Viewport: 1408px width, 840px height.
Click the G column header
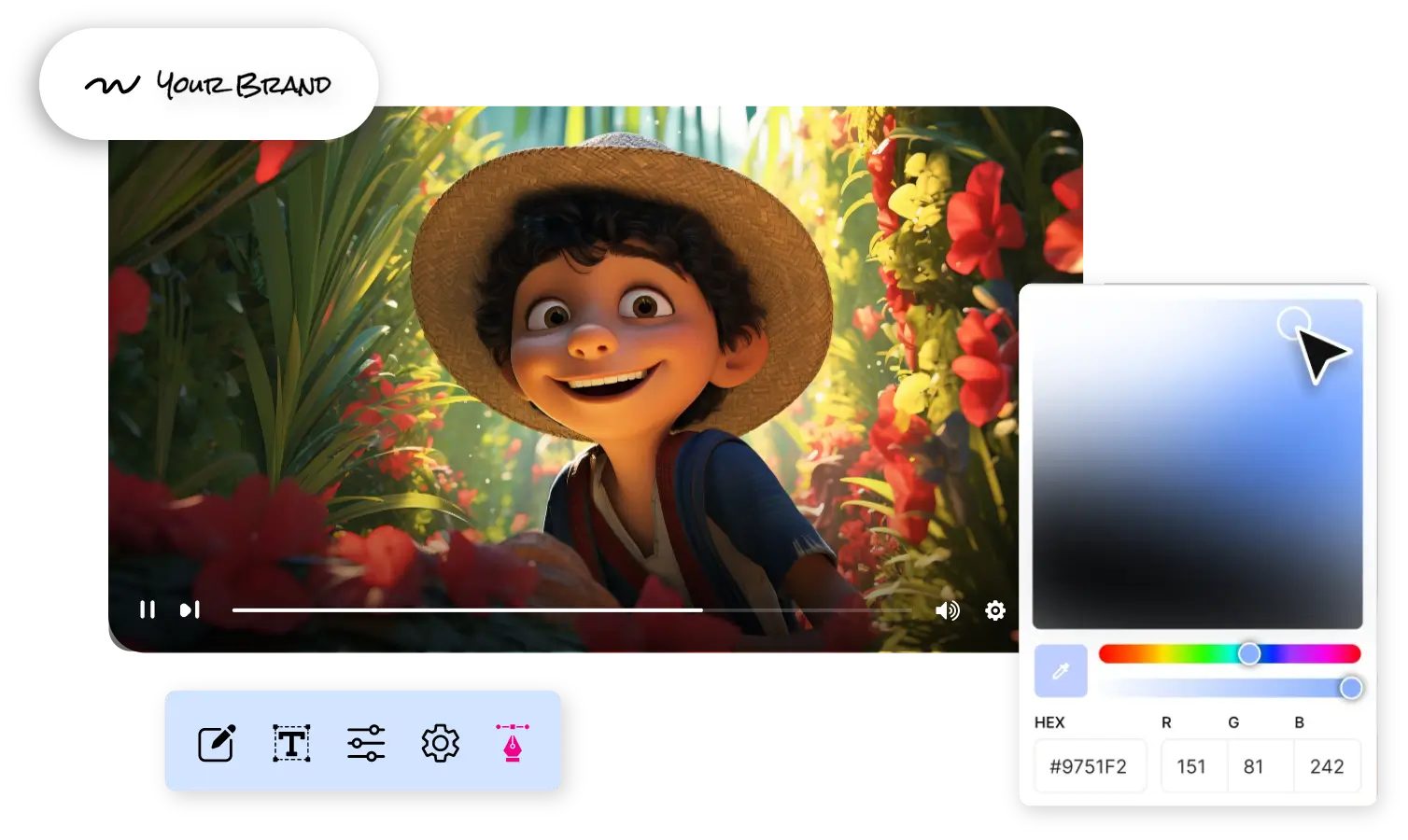pyautogui.click(x=1233, y=721)
